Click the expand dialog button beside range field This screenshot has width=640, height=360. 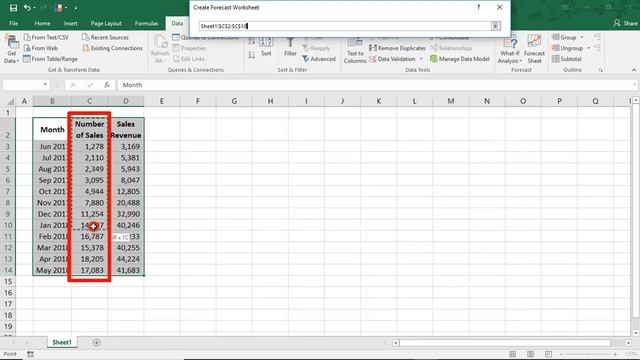(x=495, y=26)
